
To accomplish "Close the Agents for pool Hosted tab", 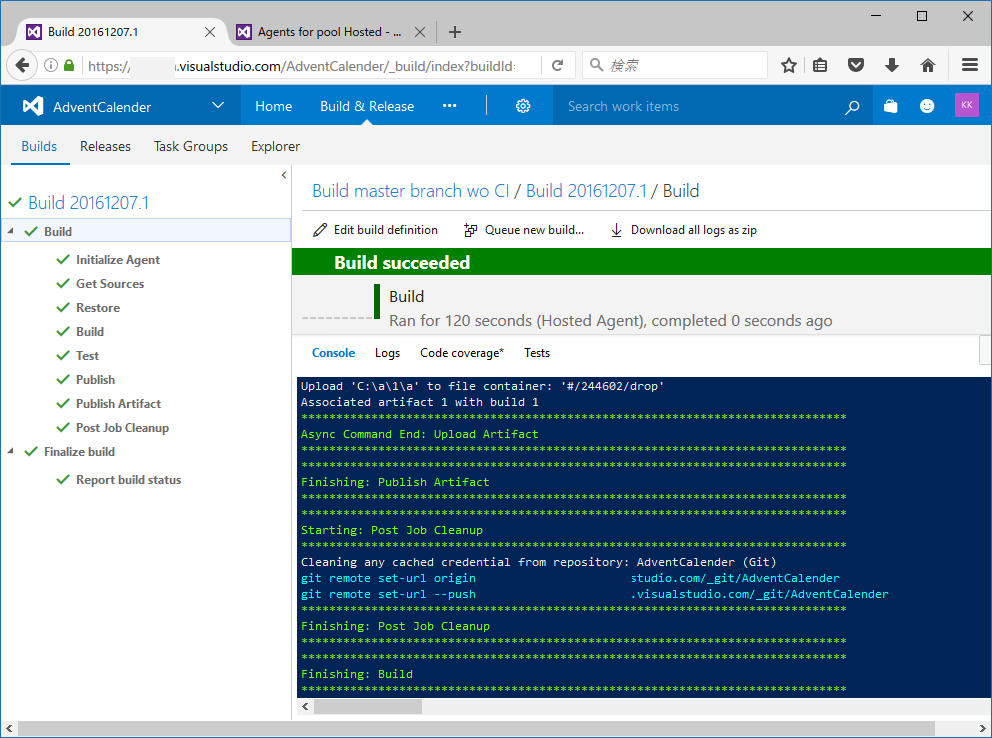I will [419, 32].
